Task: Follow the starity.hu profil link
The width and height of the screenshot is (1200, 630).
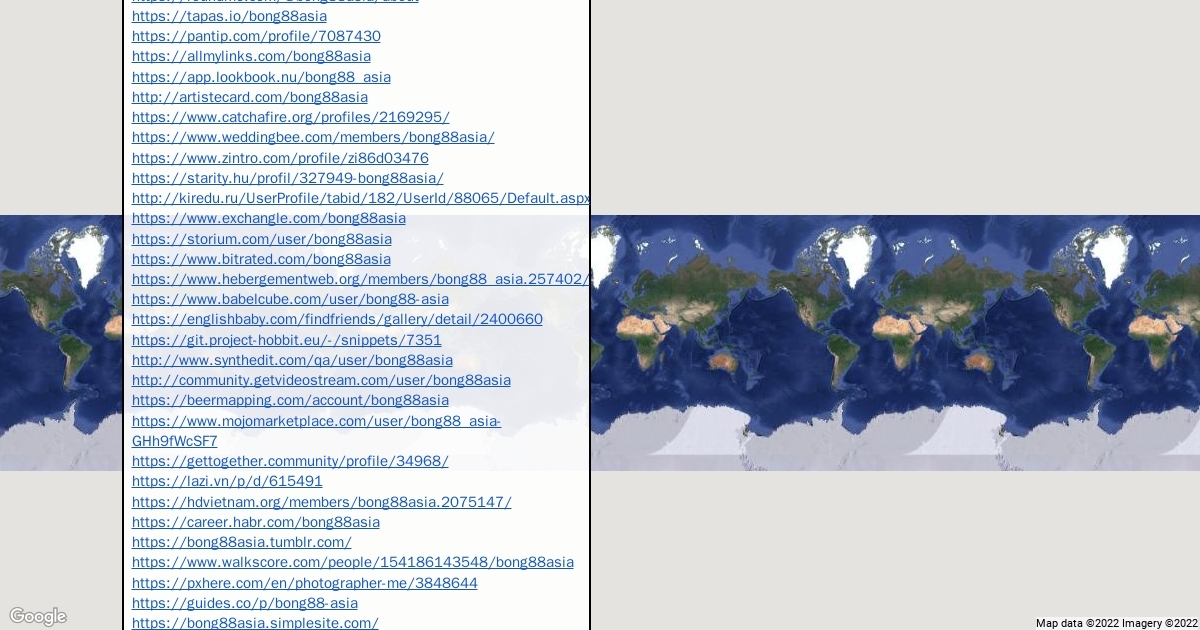Action: click(287, 178)
